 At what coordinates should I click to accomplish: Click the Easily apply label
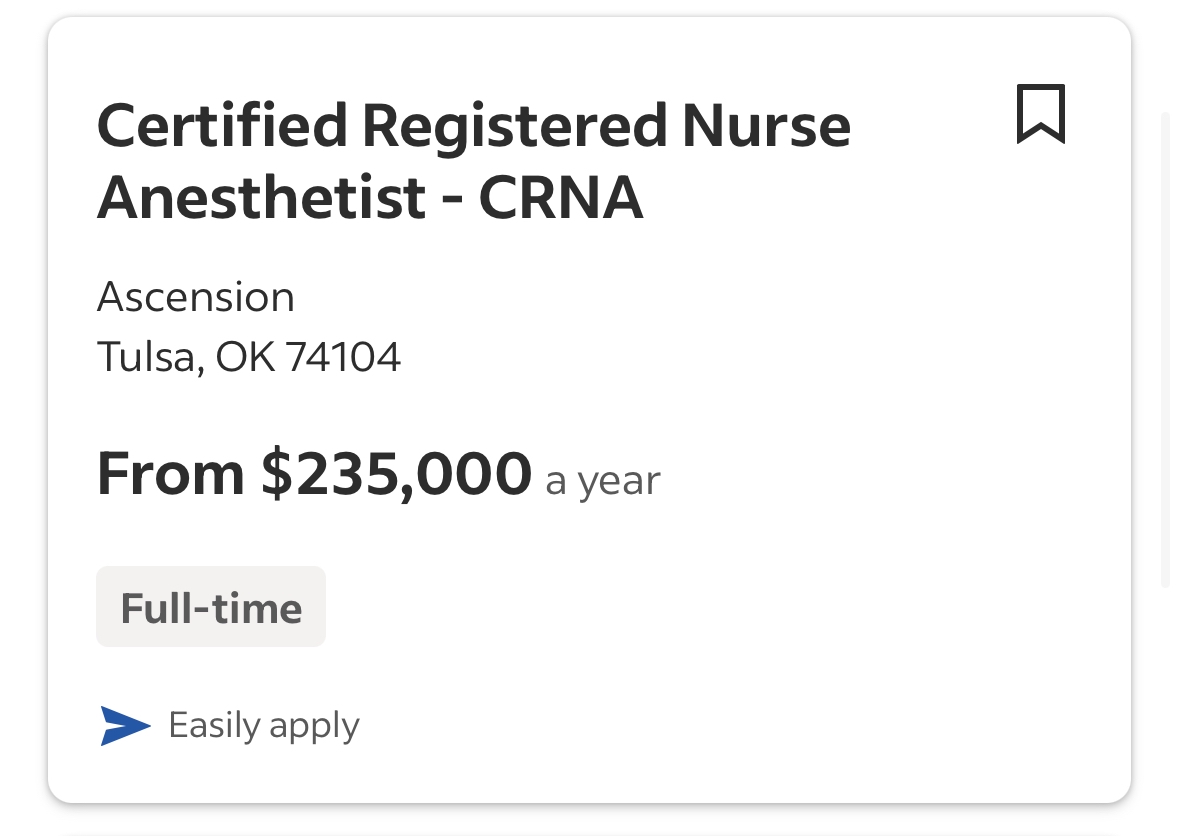coord(264,726)
